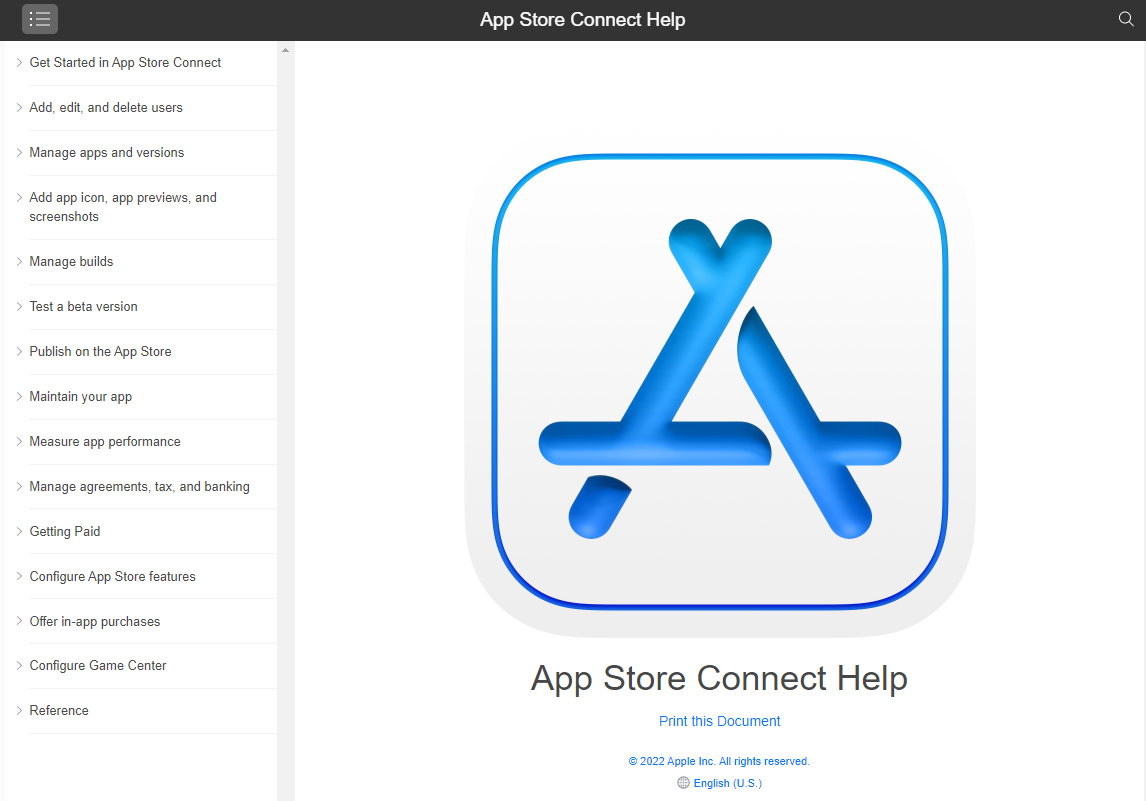Toggle the table of contents sidebar button
This screenshot has width=1146, height=801.
pos(40,19)
